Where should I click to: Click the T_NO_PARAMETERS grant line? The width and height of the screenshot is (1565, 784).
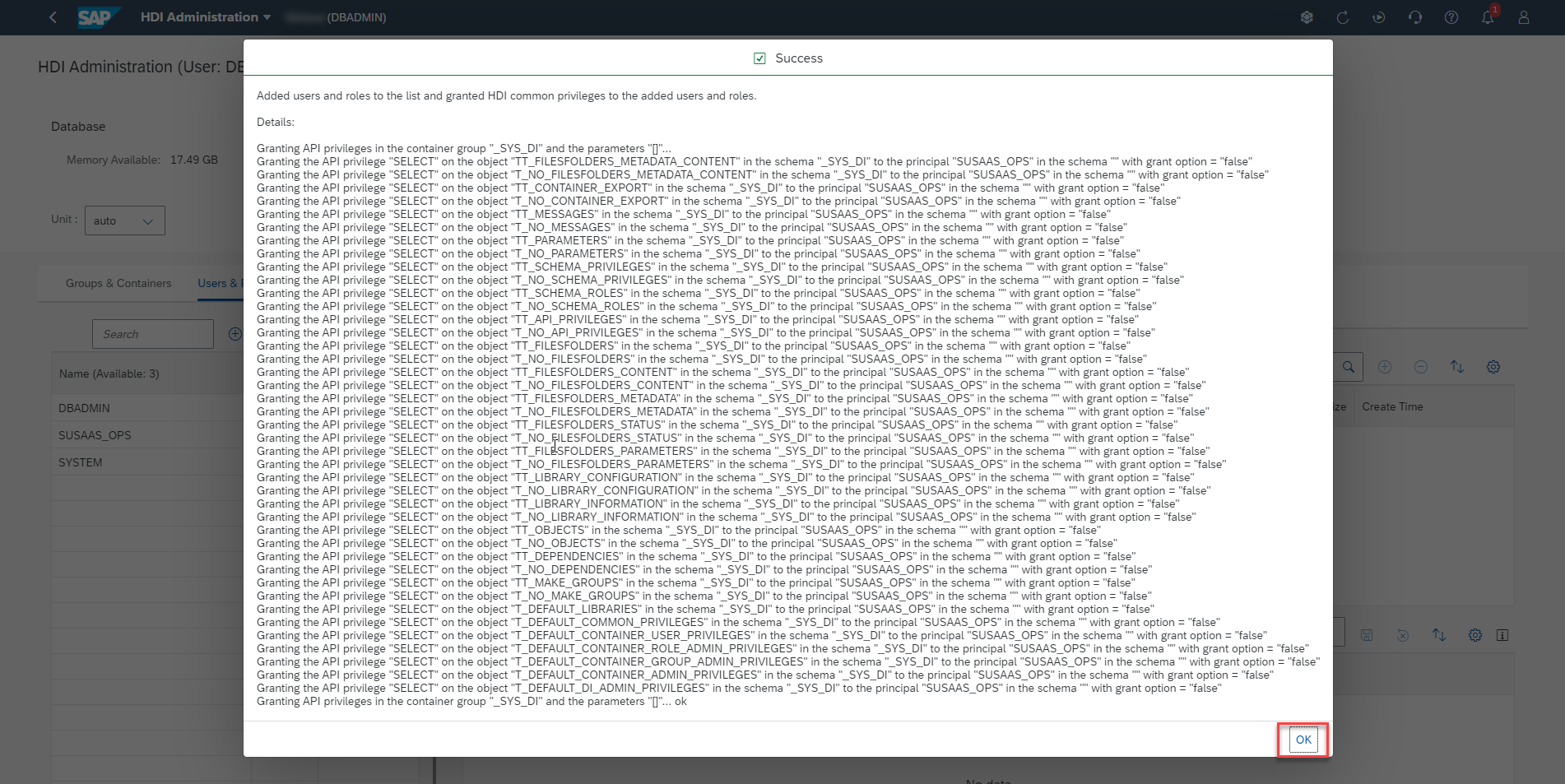click(699, 253)
